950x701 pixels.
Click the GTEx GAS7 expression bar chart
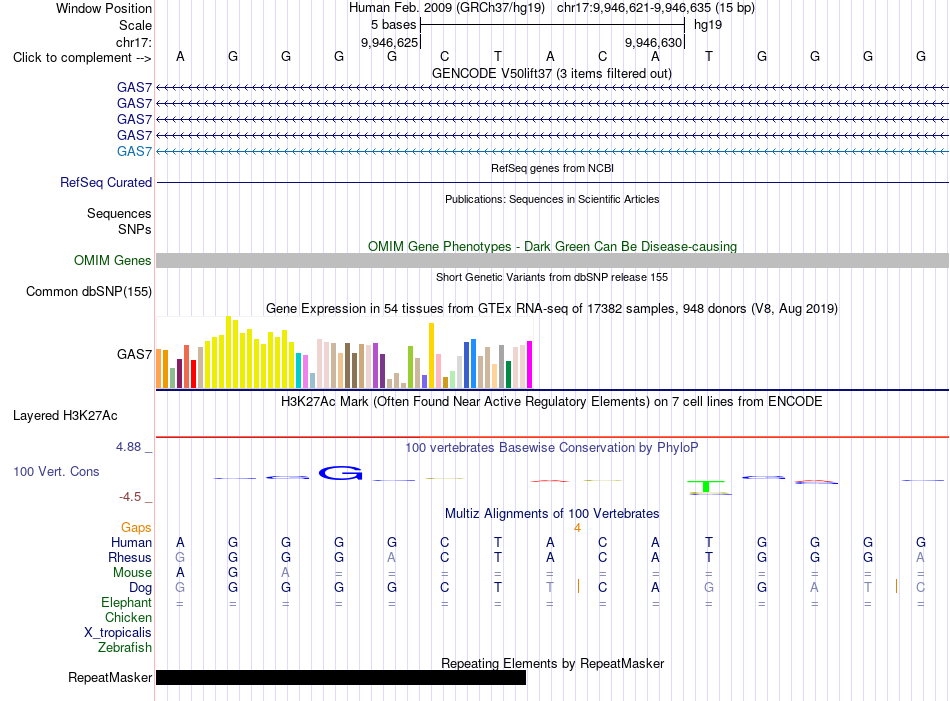344,353
